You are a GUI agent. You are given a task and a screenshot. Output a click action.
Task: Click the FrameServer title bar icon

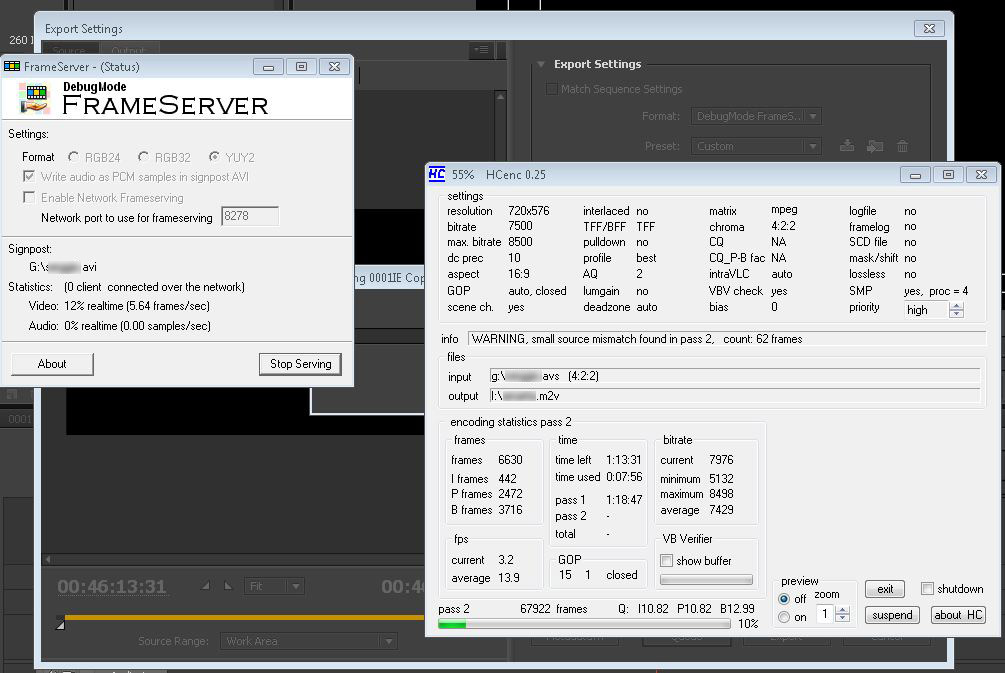click(12, 66)
